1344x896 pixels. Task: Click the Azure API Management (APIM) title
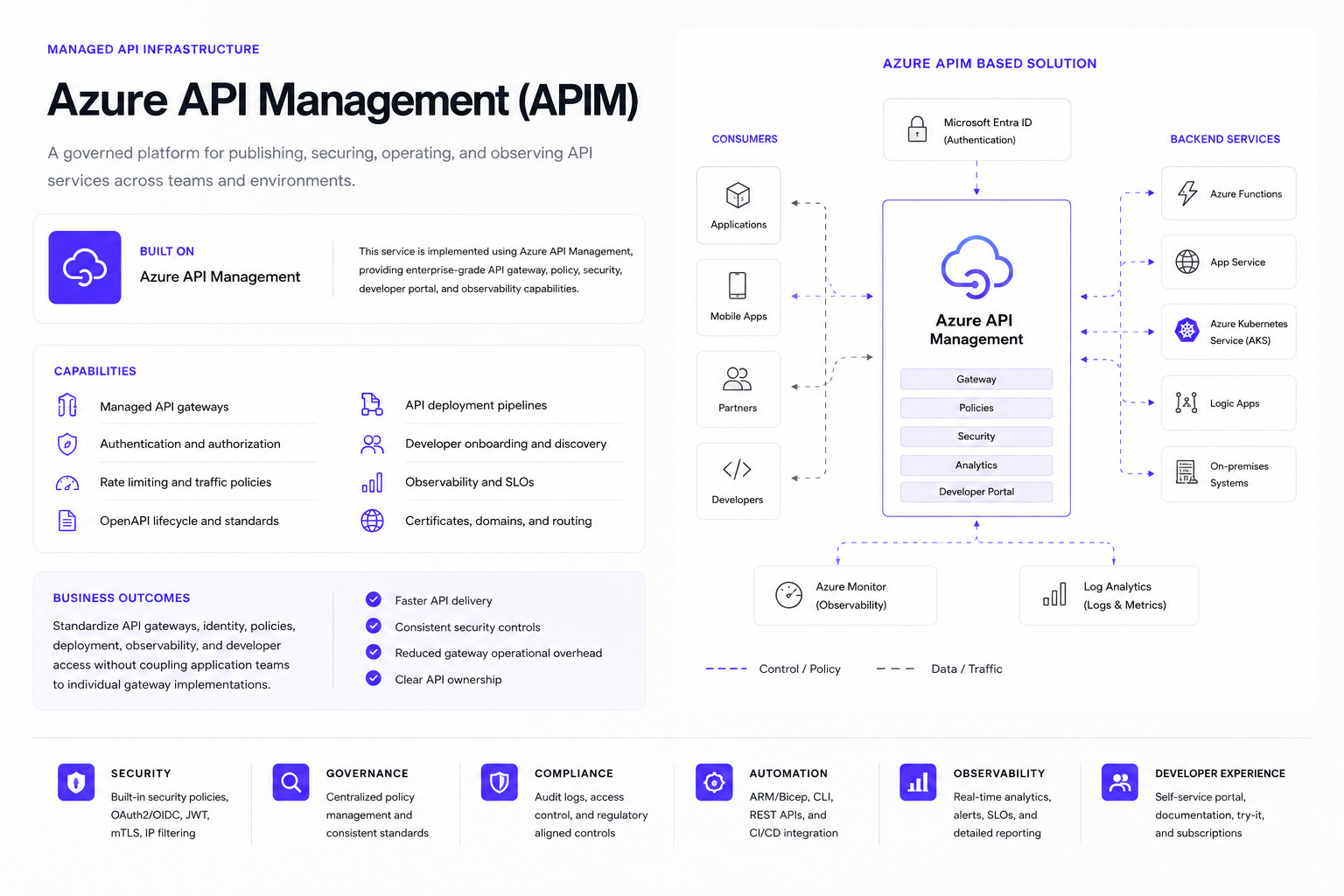pyautogui.click(x=343, y=100)
